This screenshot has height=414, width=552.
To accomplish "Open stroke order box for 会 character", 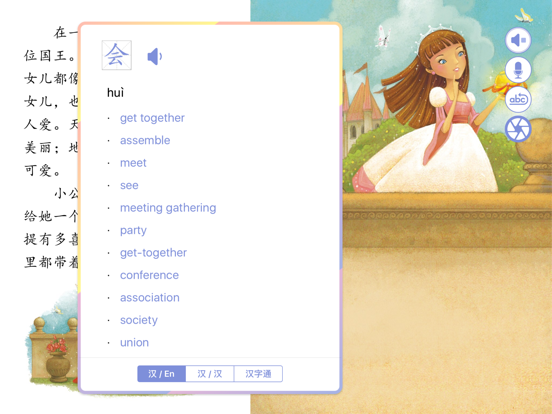I will point(117,55).
